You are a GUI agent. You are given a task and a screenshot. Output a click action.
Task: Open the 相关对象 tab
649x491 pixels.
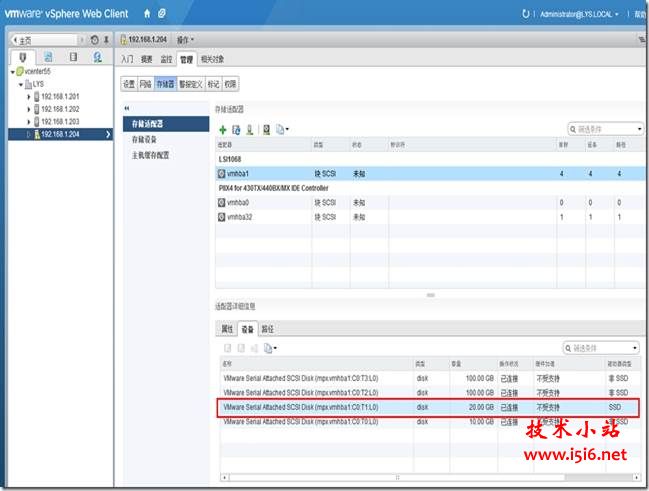(212, 59)
